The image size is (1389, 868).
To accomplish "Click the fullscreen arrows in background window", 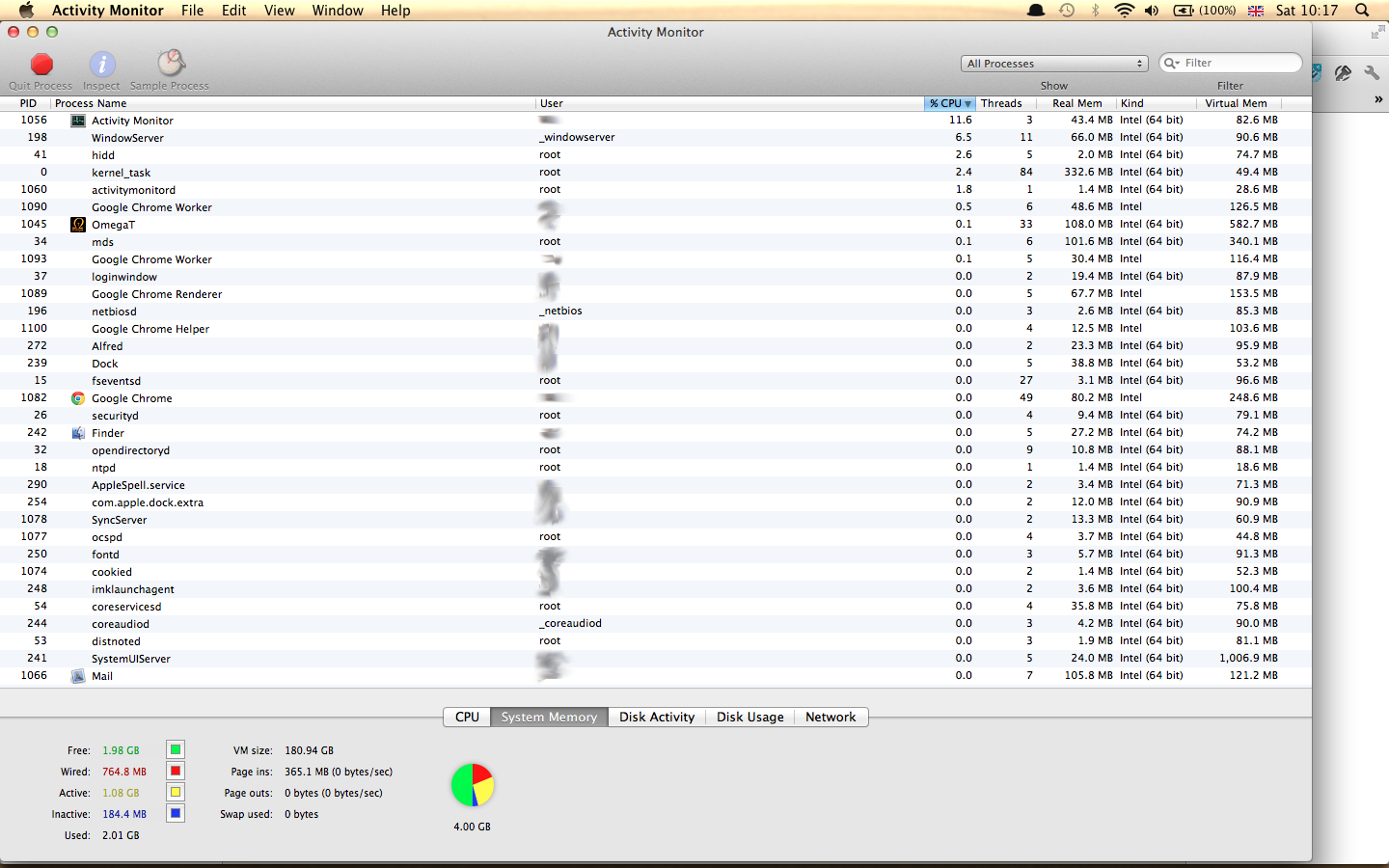I will (1376, 33).
